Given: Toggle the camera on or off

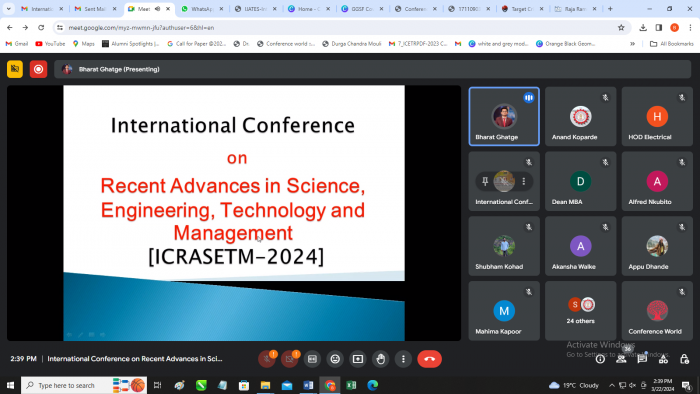Looking at the screenshot, I should pos(289,359).
